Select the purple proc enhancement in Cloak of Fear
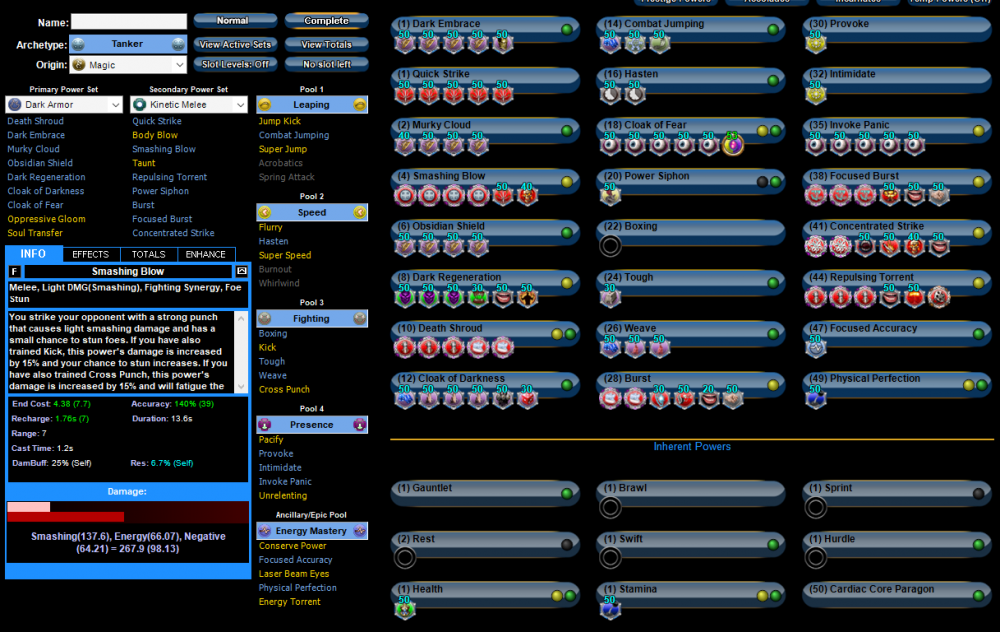Screen dimensions: 1000x632 [733, 145]
